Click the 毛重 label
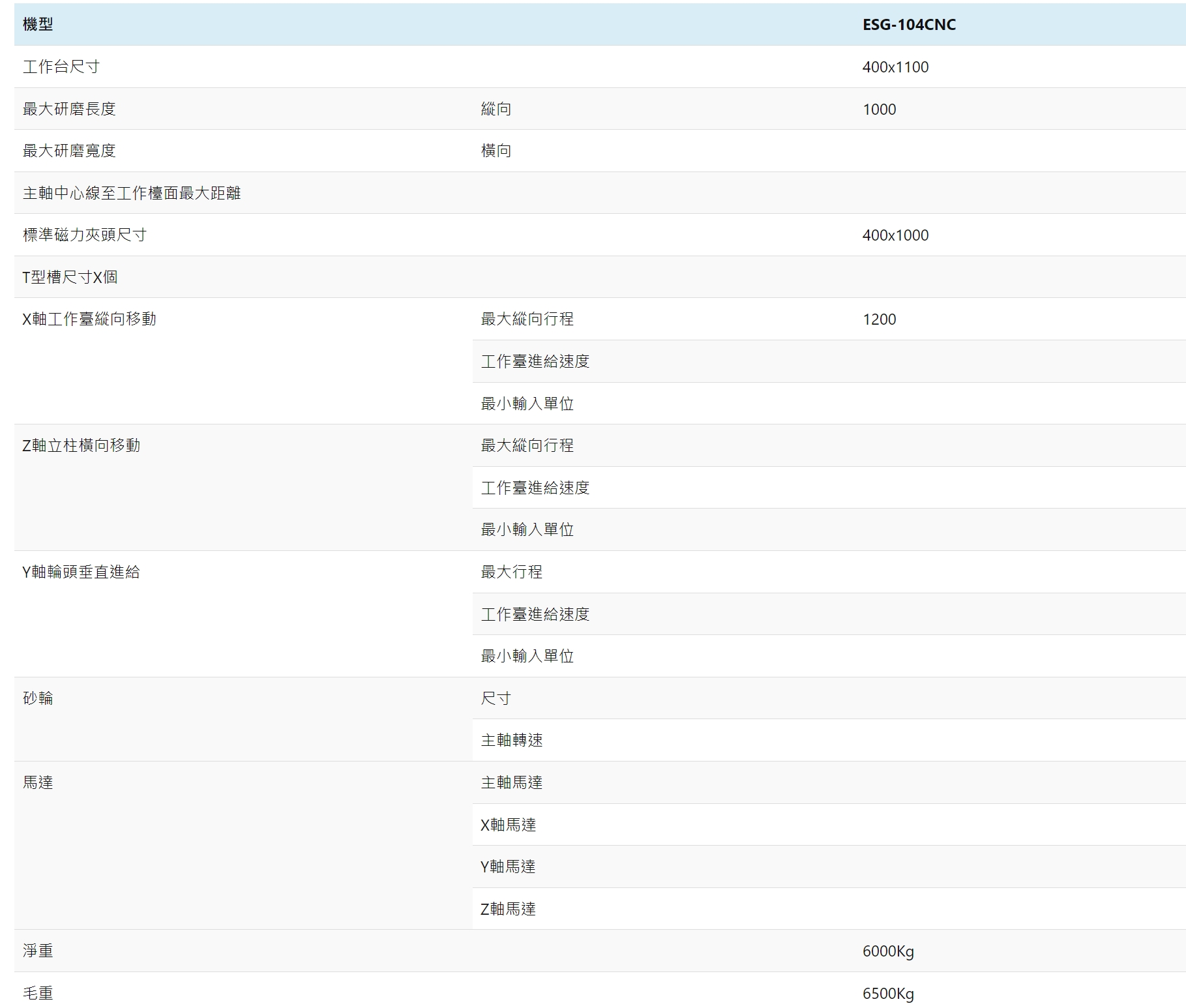The width and height of the screenshot is (1186, 1008). click(x=38, y=993)
